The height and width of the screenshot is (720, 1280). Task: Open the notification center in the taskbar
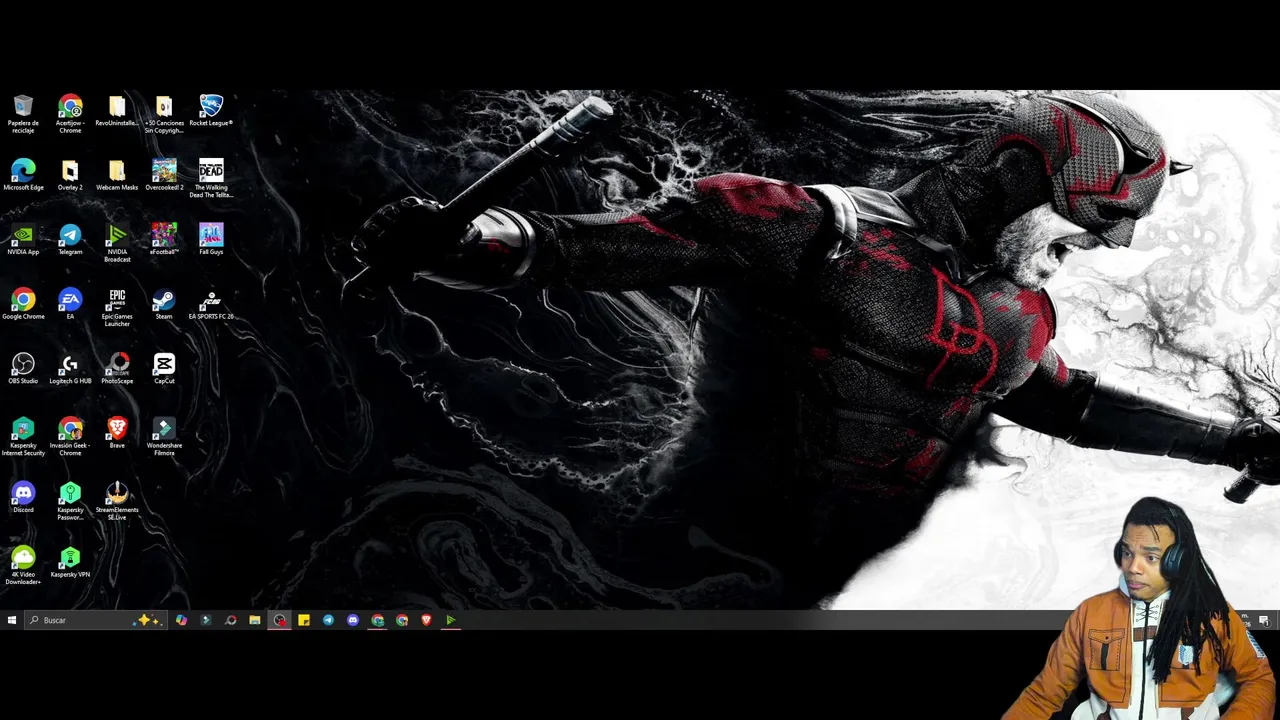(1264, 620)
